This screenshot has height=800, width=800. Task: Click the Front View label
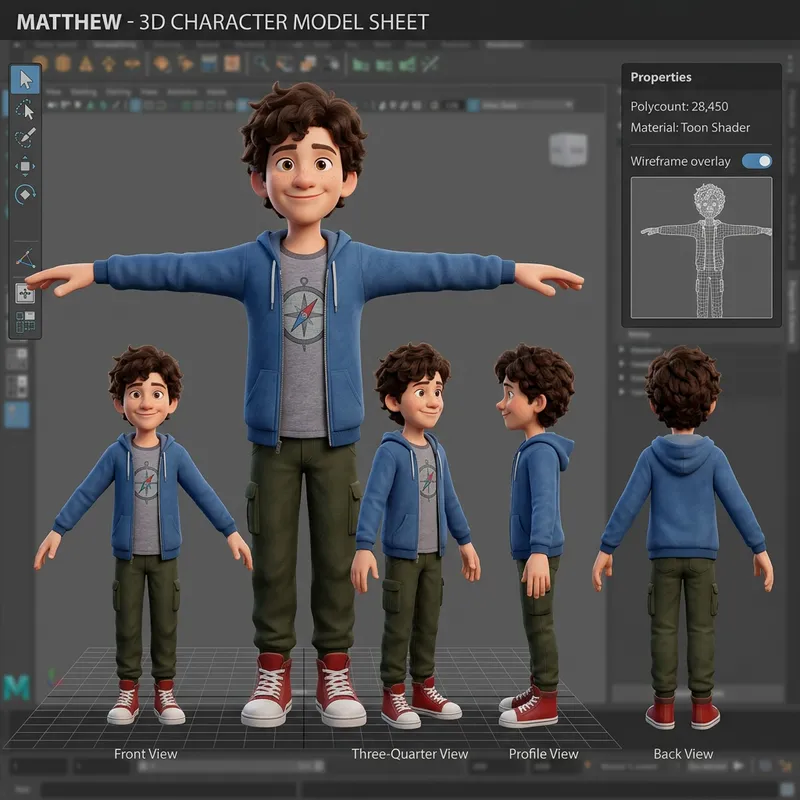[145, 753]
